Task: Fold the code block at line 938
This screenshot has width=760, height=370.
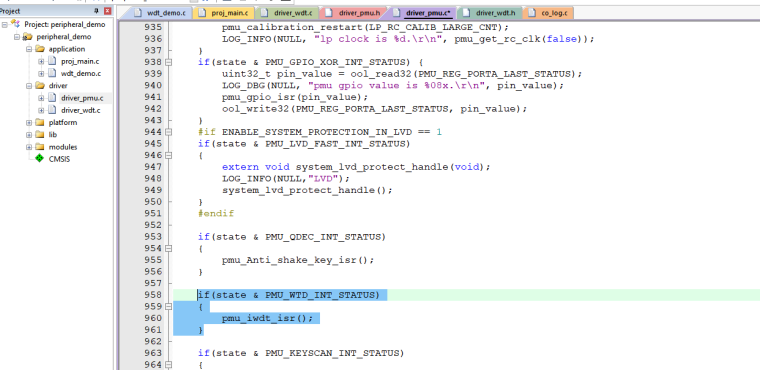Action: (169, 62)
